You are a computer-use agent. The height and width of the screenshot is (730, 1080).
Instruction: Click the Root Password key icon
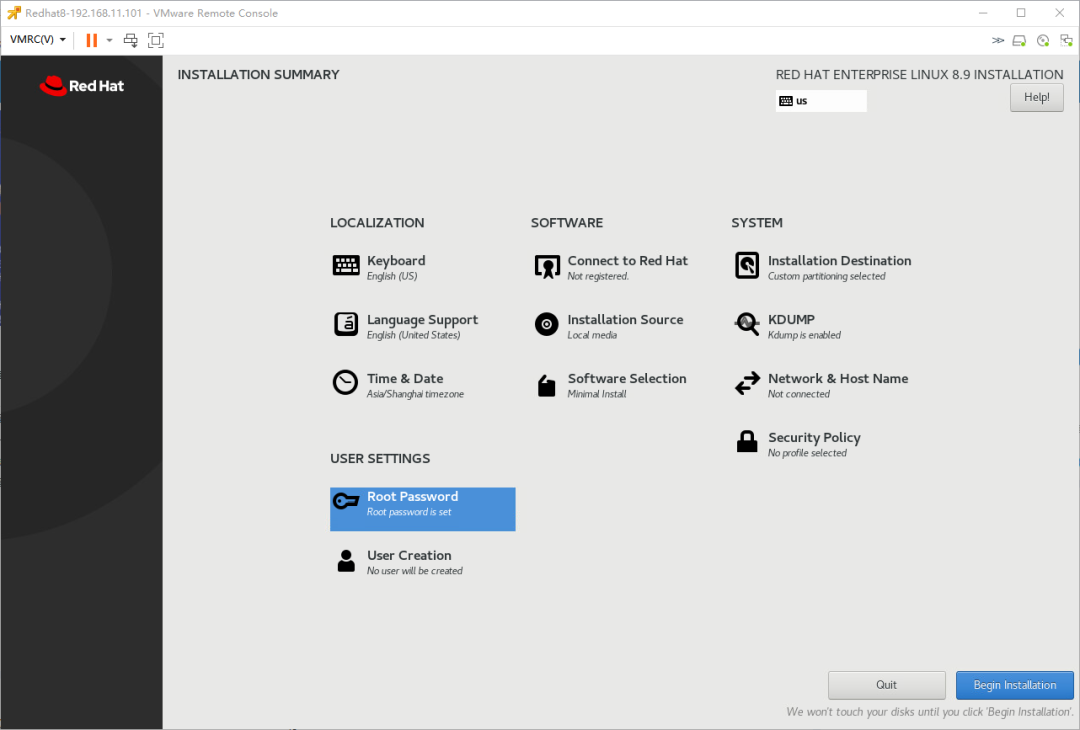coord(346,501)
